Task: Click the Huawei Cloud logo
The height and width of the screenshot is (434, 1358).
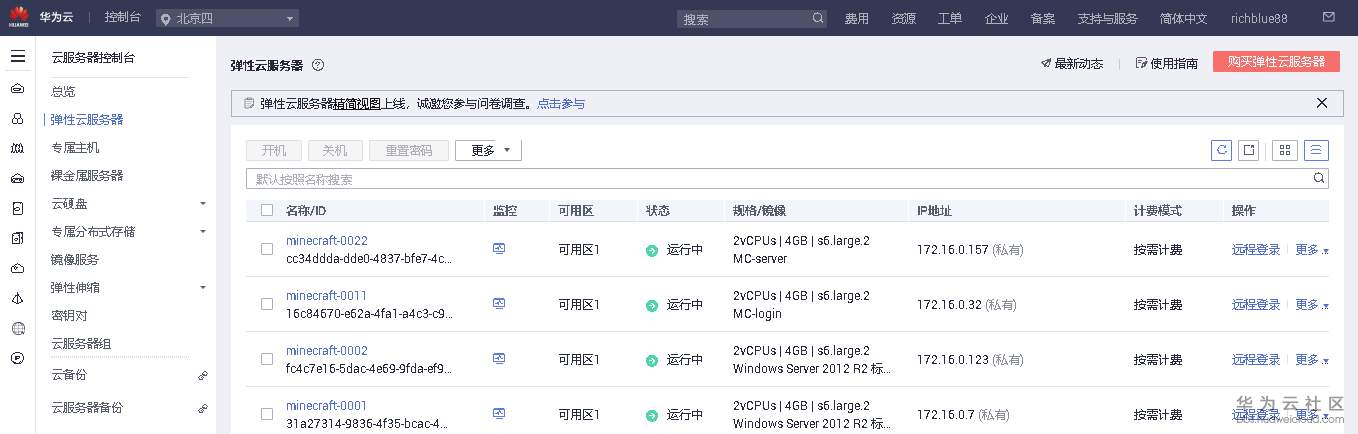Action: point(18,18)
